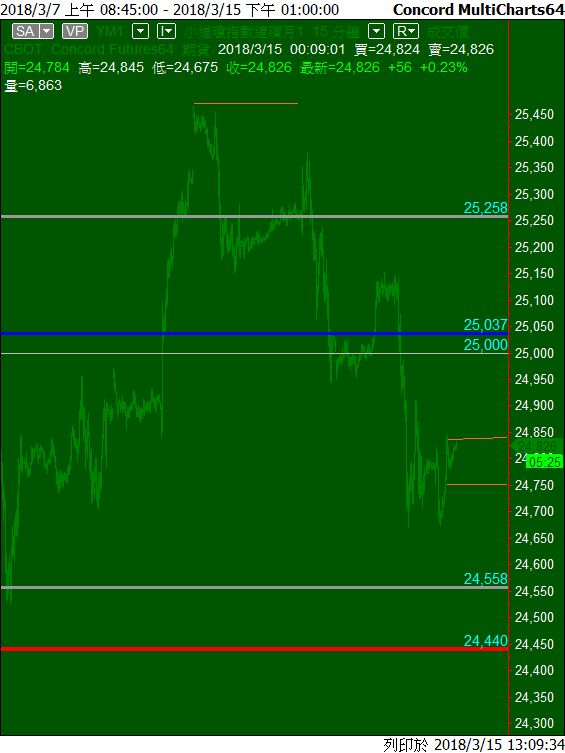Select the red 24,440 horizontal line

coord(254,649)
